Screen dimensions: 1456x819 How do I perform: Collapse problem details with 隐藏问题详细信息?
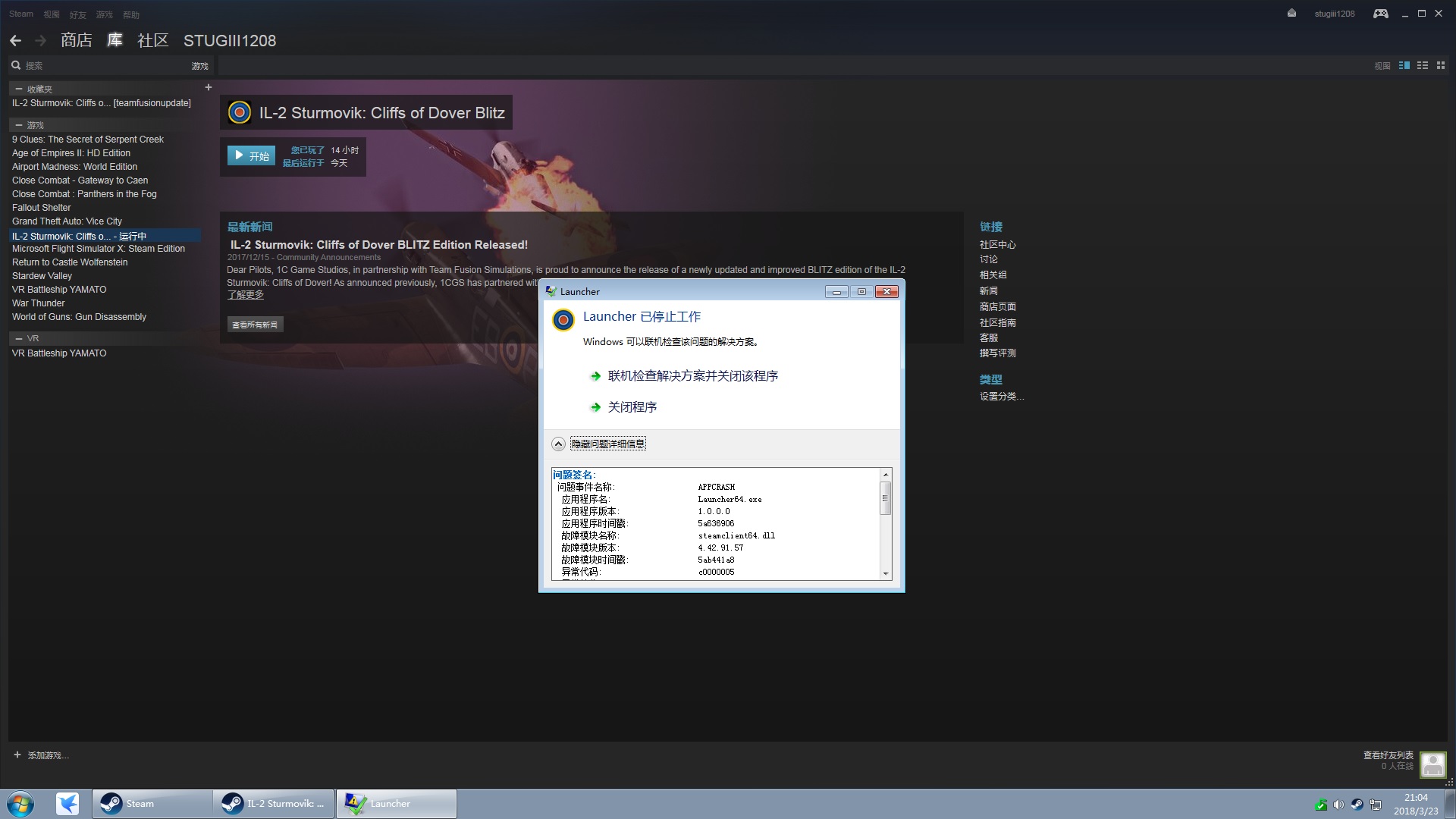coord(607,444)
